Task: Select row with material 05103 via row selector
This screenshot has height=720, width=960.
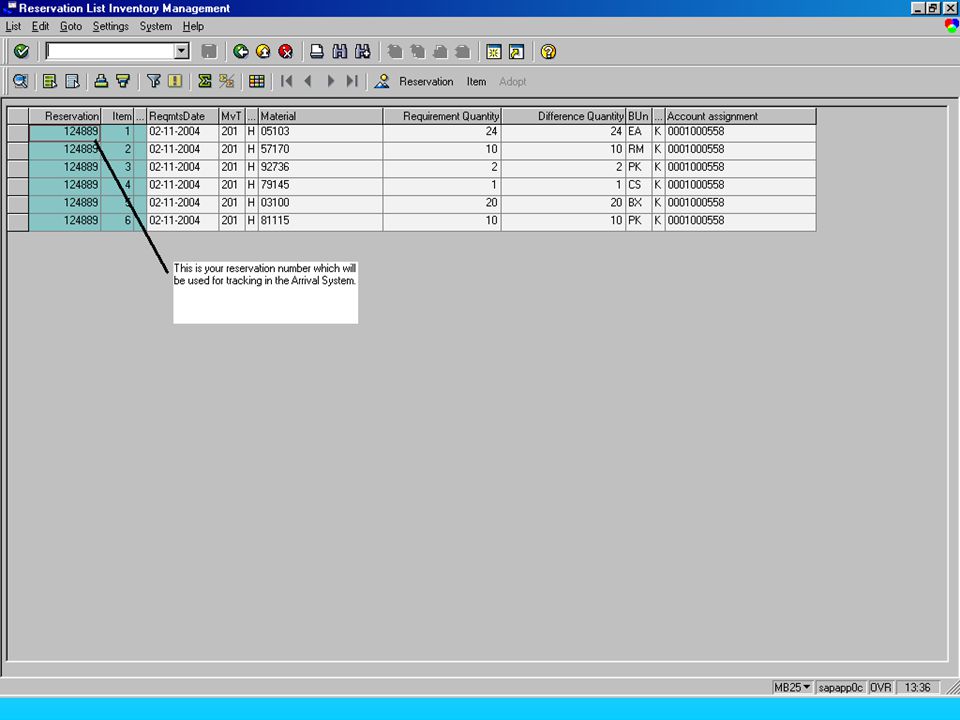Action: pyautogui.click(x=18, y=132)
